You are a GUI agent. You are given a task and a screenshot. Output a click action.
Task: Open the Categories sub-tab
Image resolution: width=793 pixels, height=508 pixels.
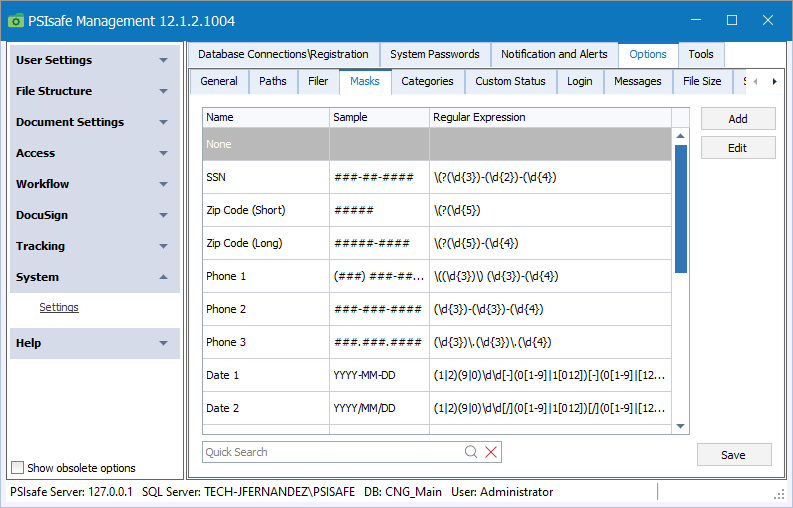coord(427,81)
